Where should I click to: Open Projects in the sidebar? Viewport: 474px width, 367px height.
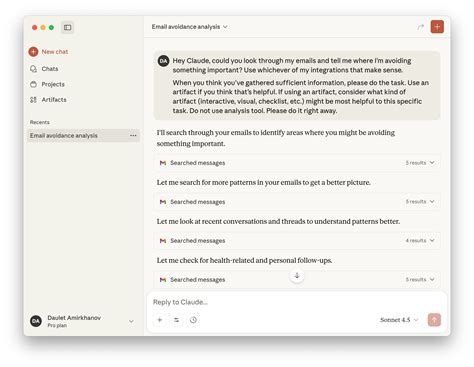coord(53,84)
